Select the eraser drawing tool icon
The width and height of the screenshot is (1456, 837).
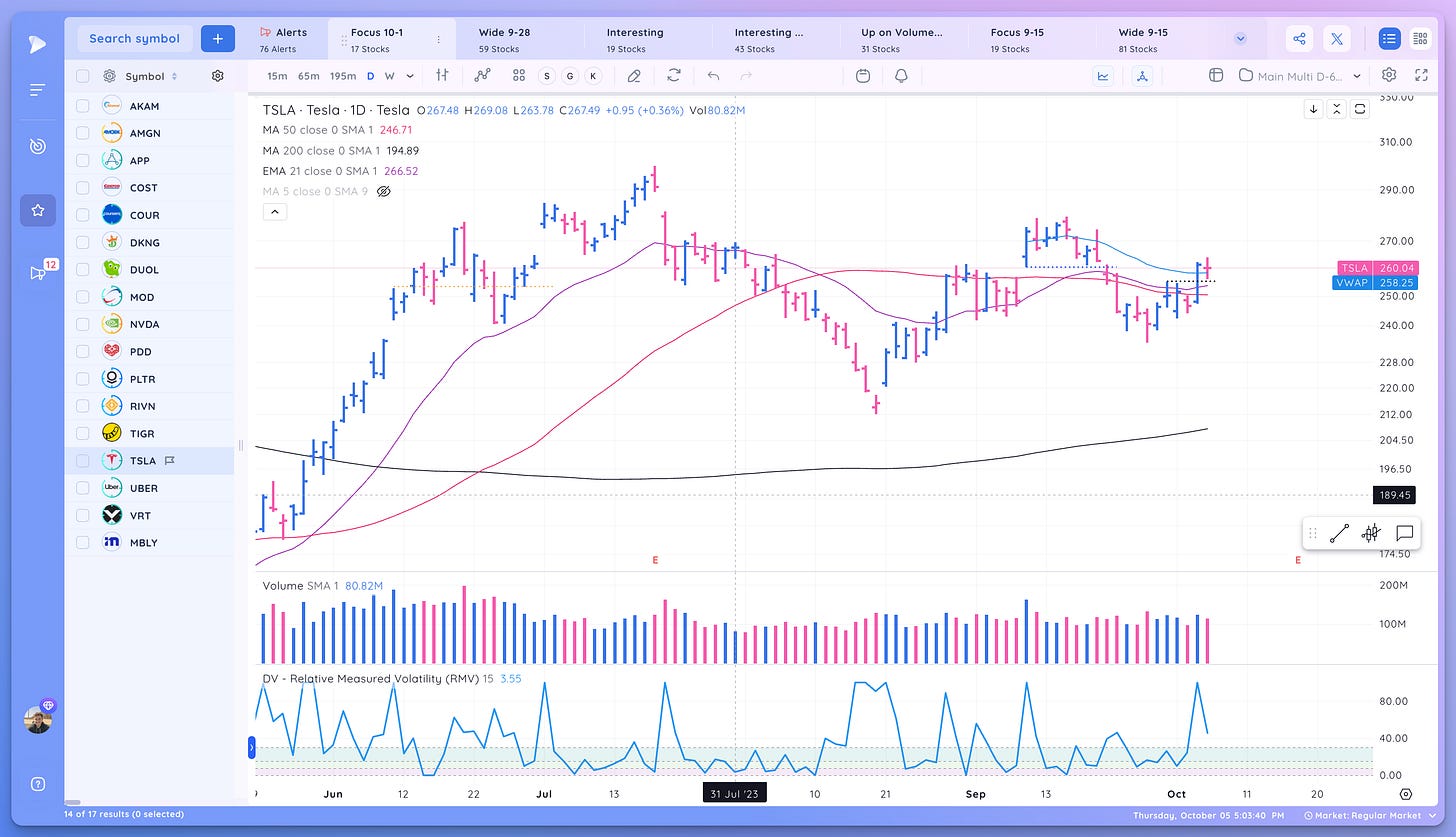(x=633, y=75)
